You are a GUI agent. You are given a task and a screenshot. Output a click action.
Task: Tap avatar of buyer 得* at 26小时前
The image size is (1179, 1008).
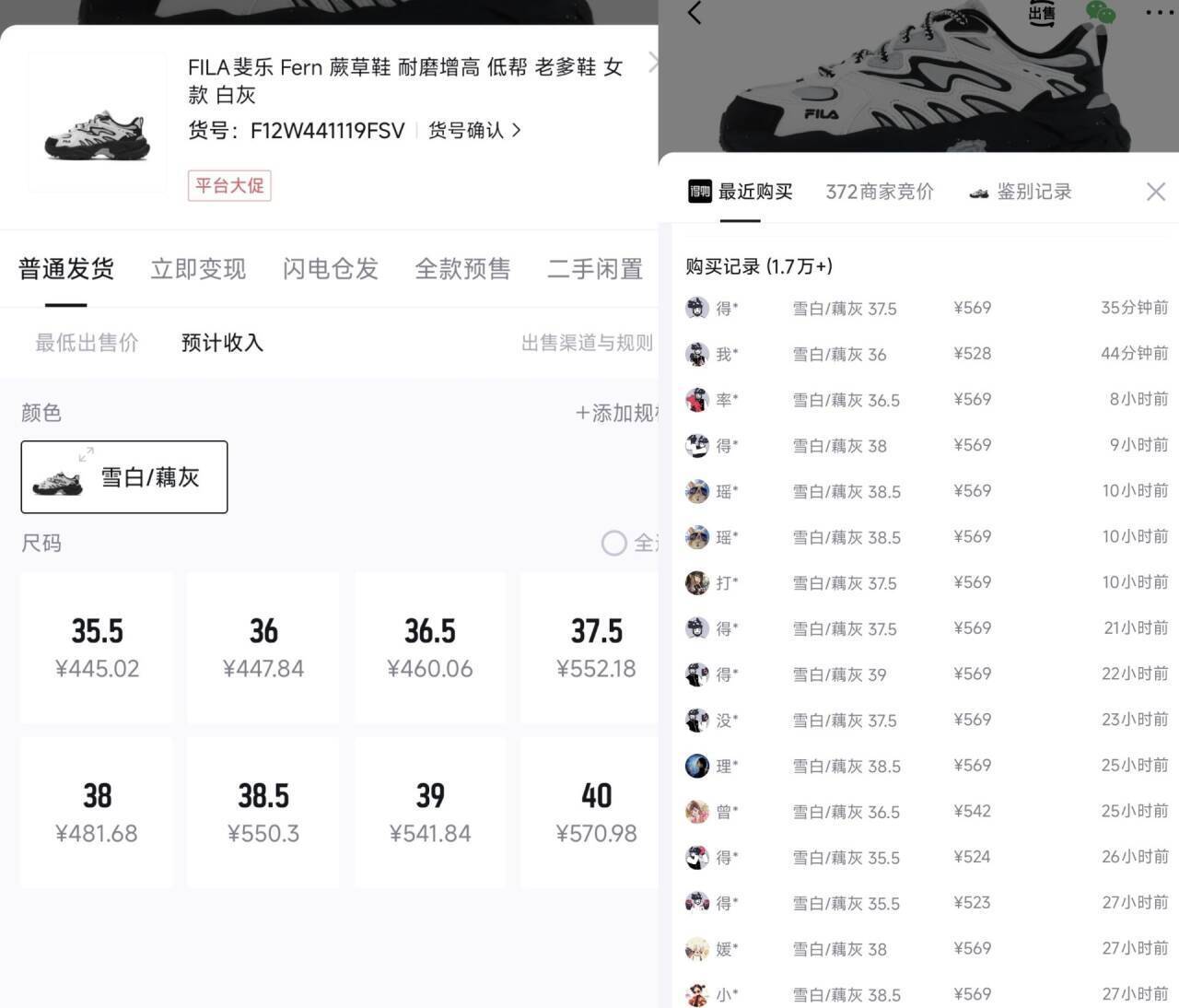697,857
